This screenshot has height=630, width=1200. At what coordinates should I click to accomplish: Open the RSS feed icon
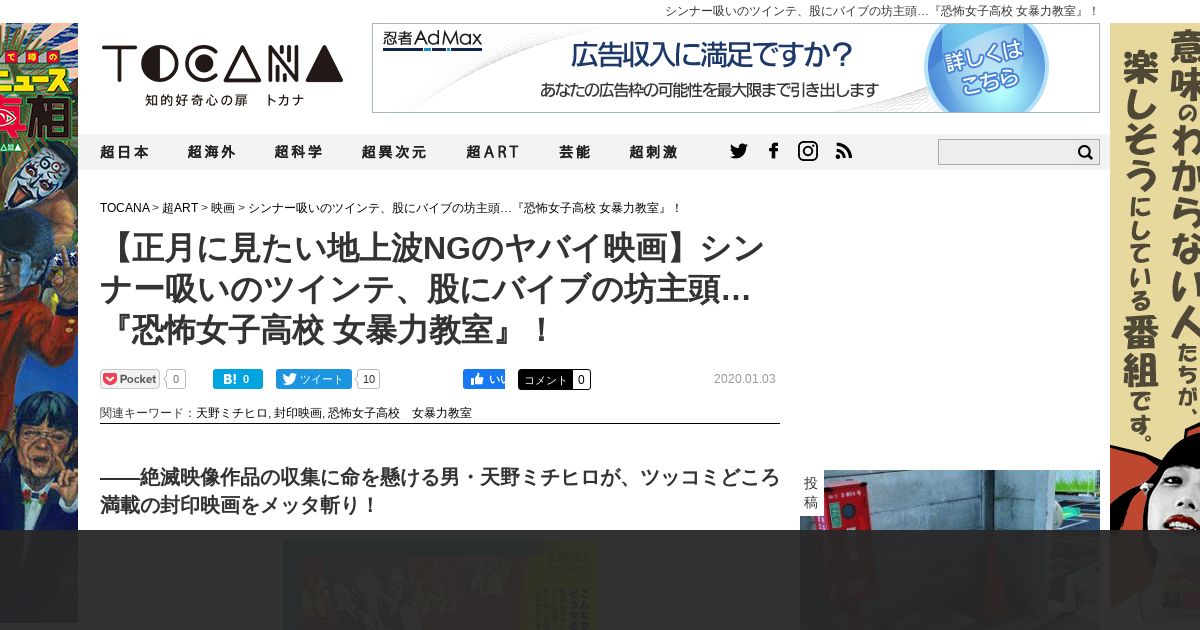pos(844,151)
